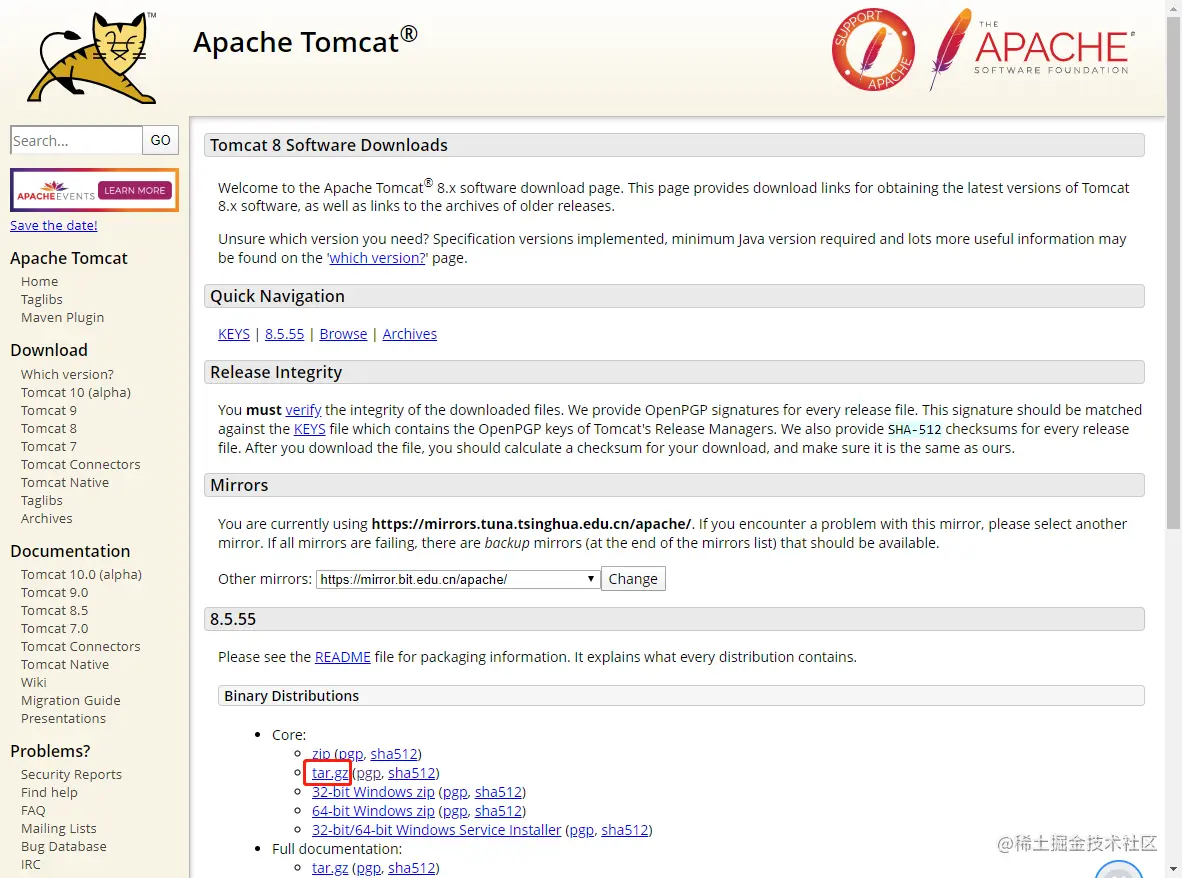Viewport: 1182px width, 878px height.
Task: Open IRC sidebar link
Action: click(31, 864)
